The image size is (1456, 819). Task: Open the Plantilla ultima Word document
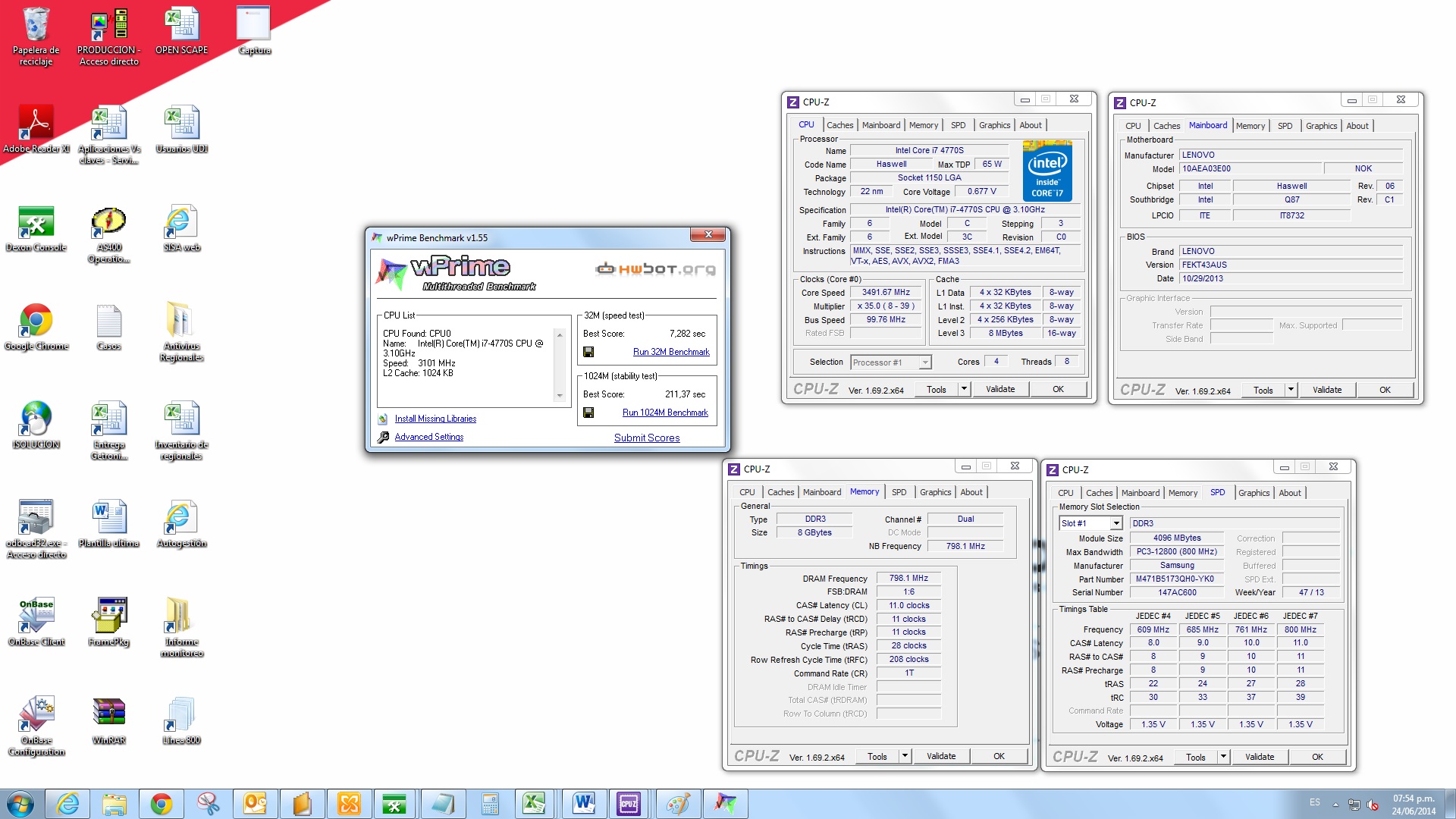click(x=109, y=524)
